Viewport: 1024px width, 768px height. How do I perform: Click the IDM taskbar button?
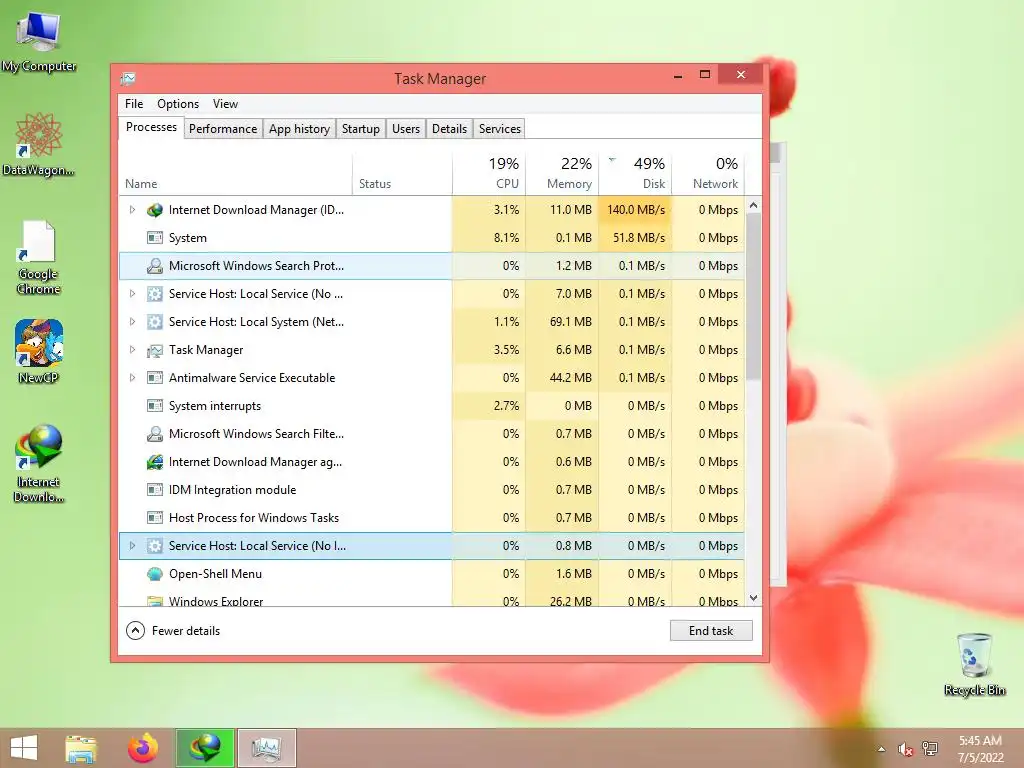point(204,748)
